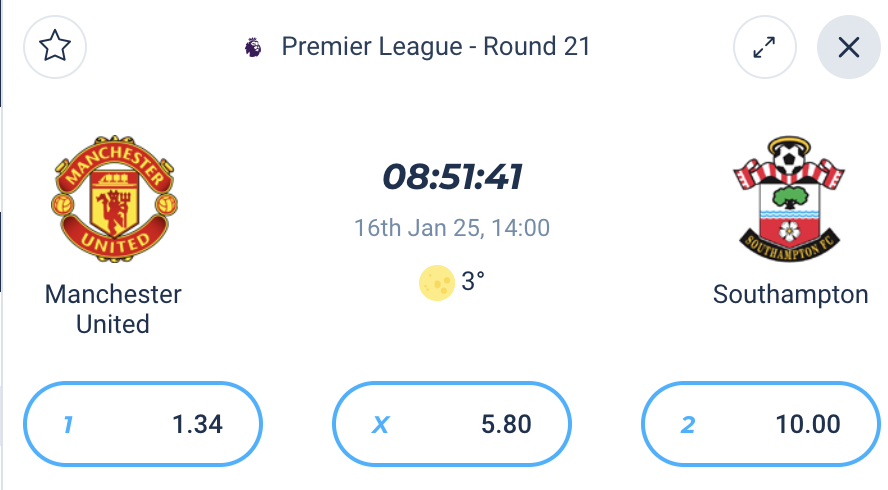Viewport: 888px width, 490px height.
Task: Select draw odds 5.80
Action: click(x=452, y=424)
